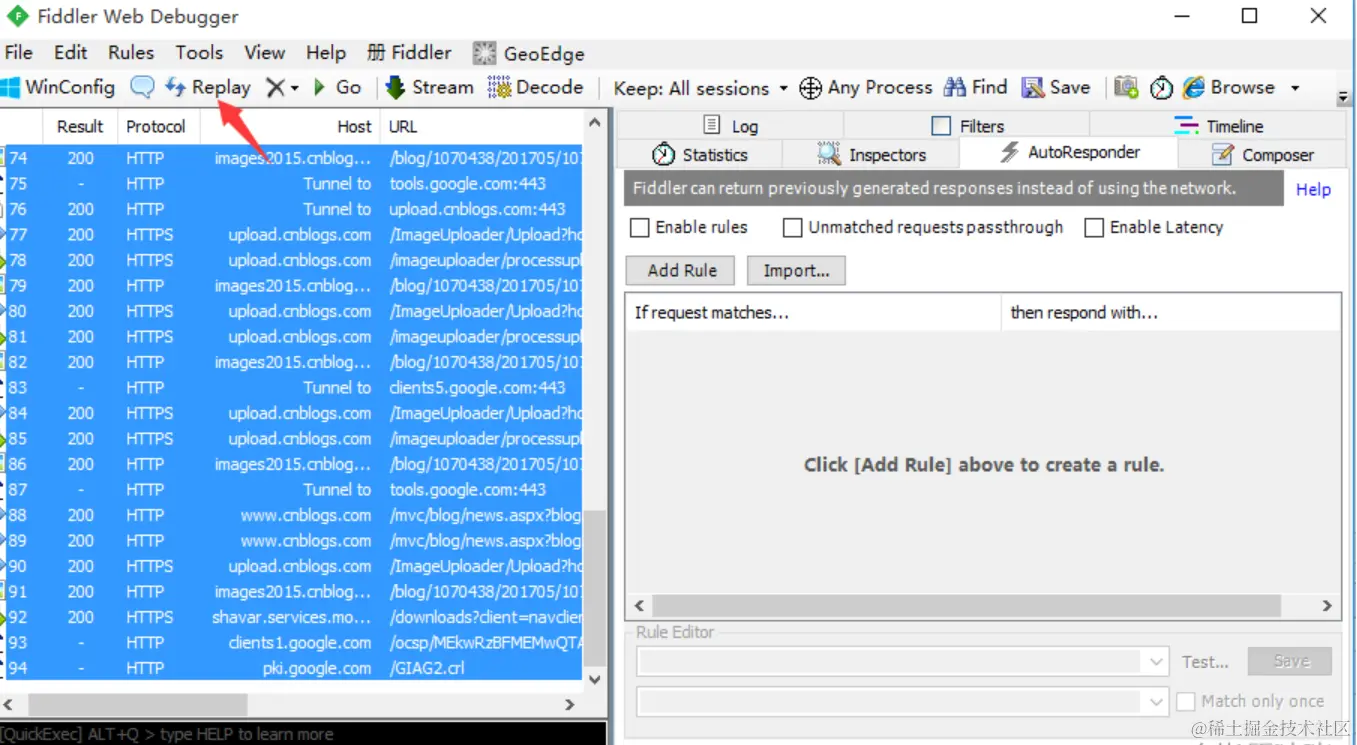Open the Edit menu
Viewport: 1357px width, 745px height.
pos(70,53)
